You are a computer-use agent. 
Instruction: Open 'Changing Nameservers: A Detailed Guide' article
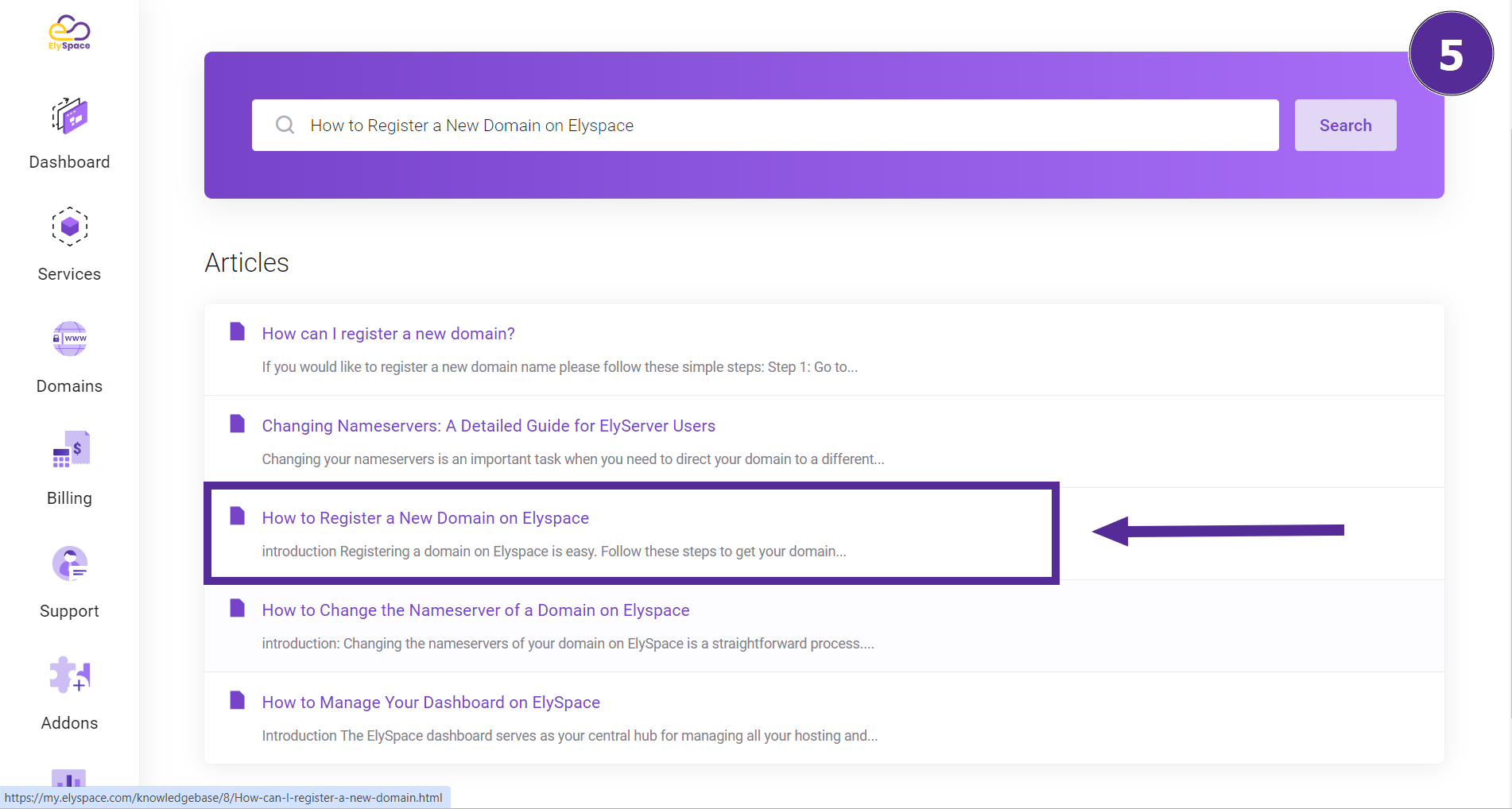coord(488,426)
